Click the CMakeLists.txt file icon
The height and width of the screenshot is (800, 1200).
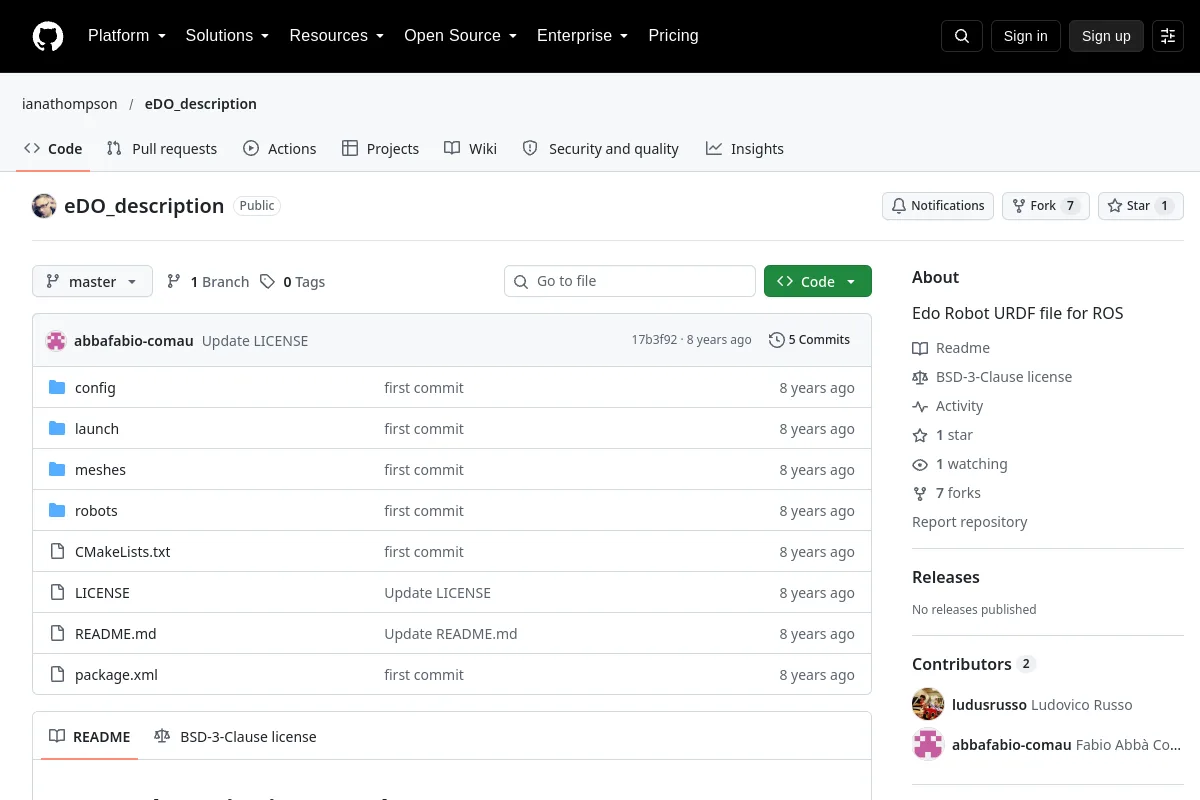57,552
